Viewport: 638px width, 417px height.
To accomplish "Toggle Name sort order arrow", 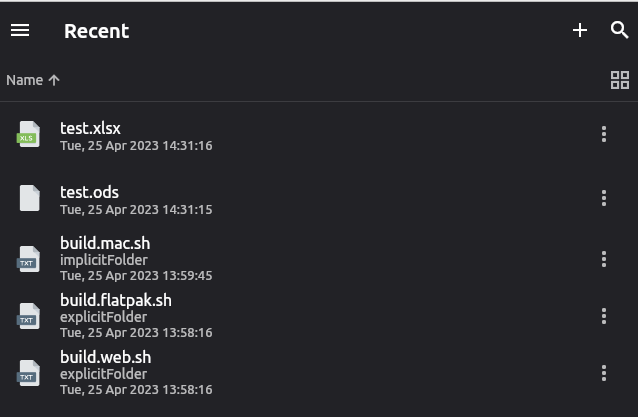I will pos(54,80).
